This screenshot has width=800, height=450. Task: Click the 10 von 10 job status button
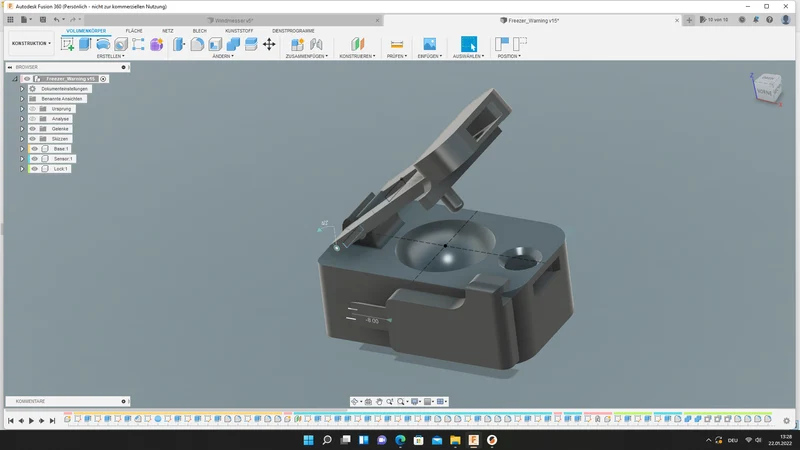[714, 19]
